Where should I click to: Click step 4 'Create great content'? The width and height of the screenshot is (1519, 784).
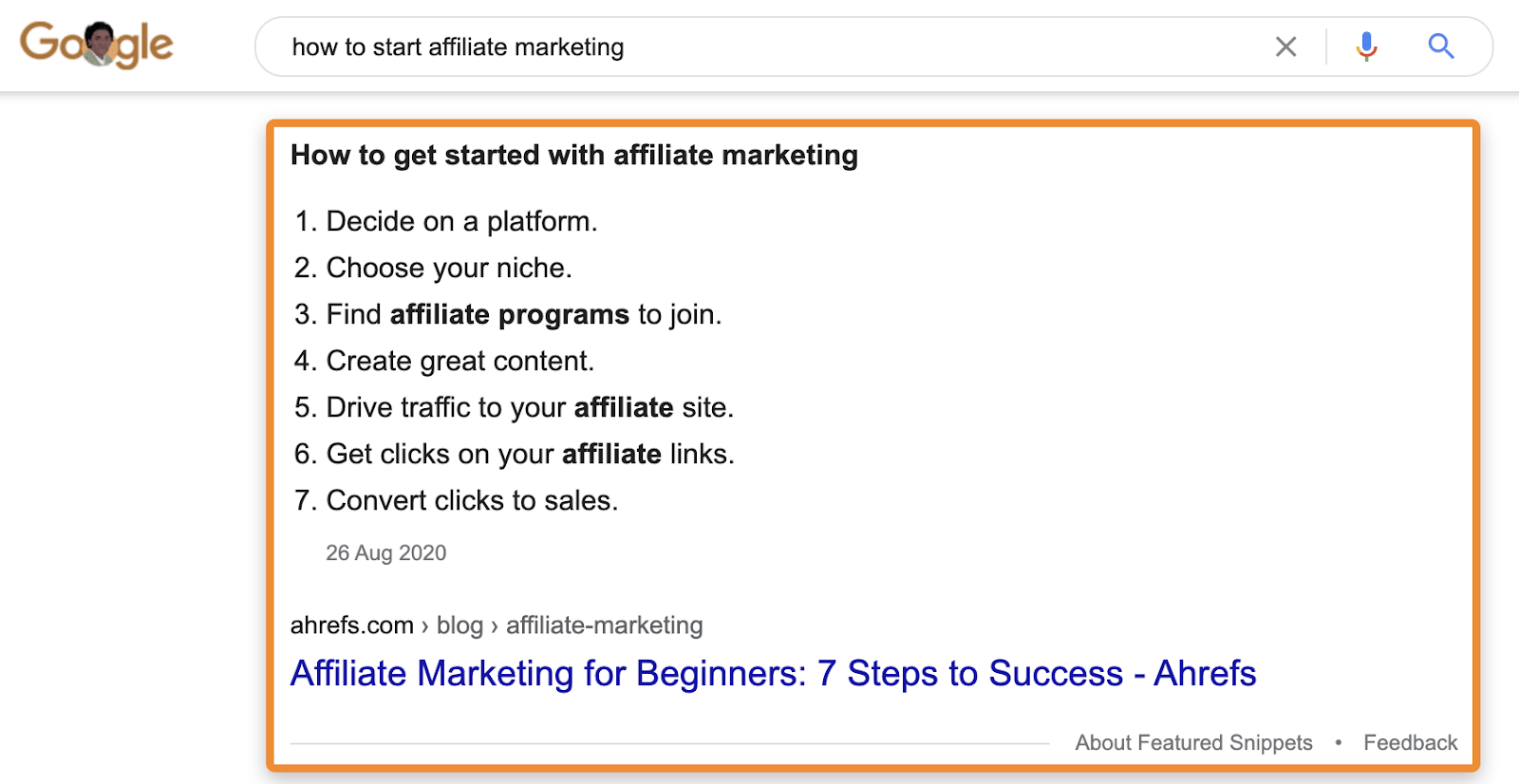pyautogui.click(x=459, y=361)
